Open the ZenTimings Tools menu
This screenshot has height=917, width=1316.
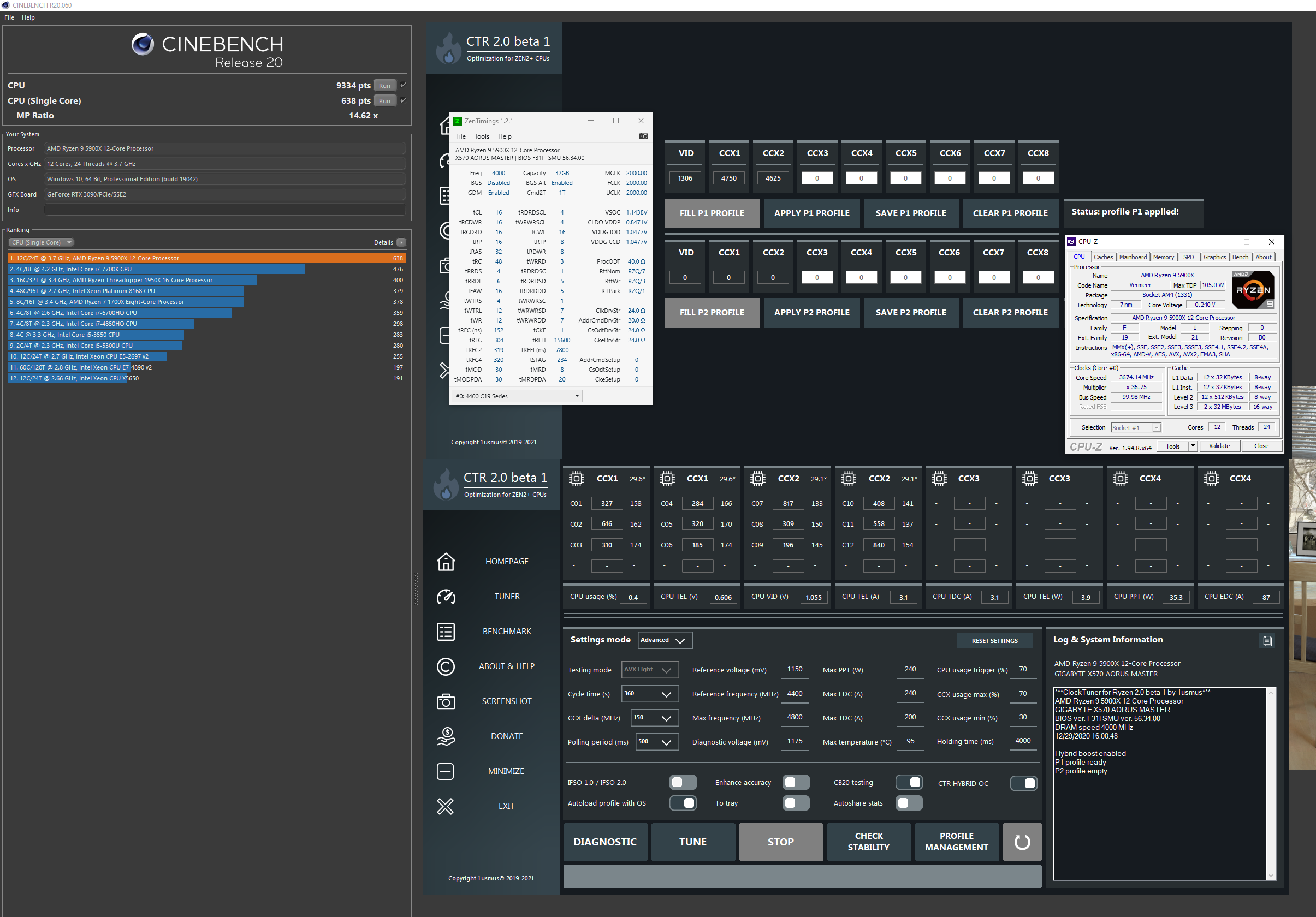tap(482, 136)
